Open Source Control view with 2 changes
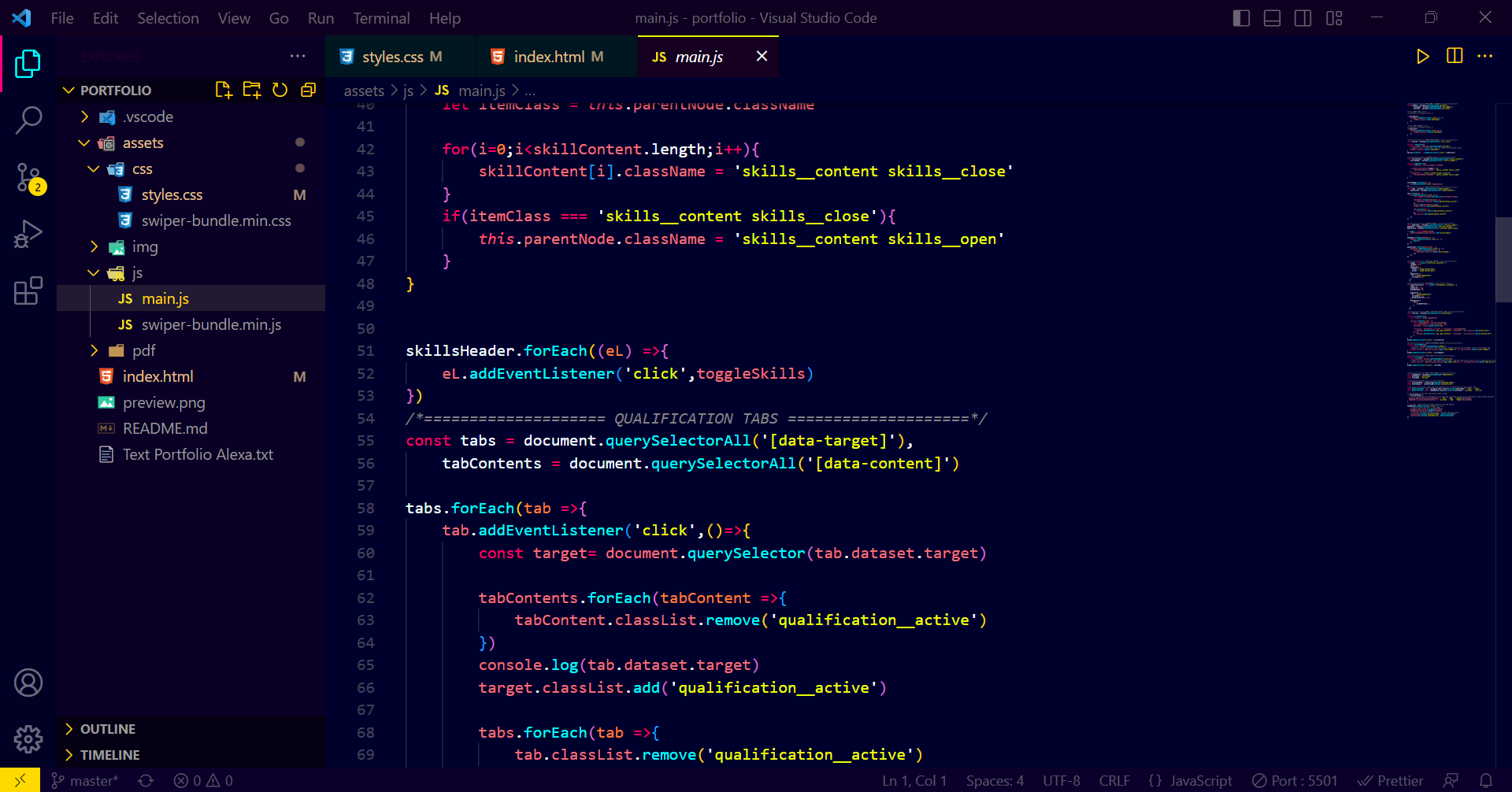The image size is (1512, 792). (x=29, y=178)
